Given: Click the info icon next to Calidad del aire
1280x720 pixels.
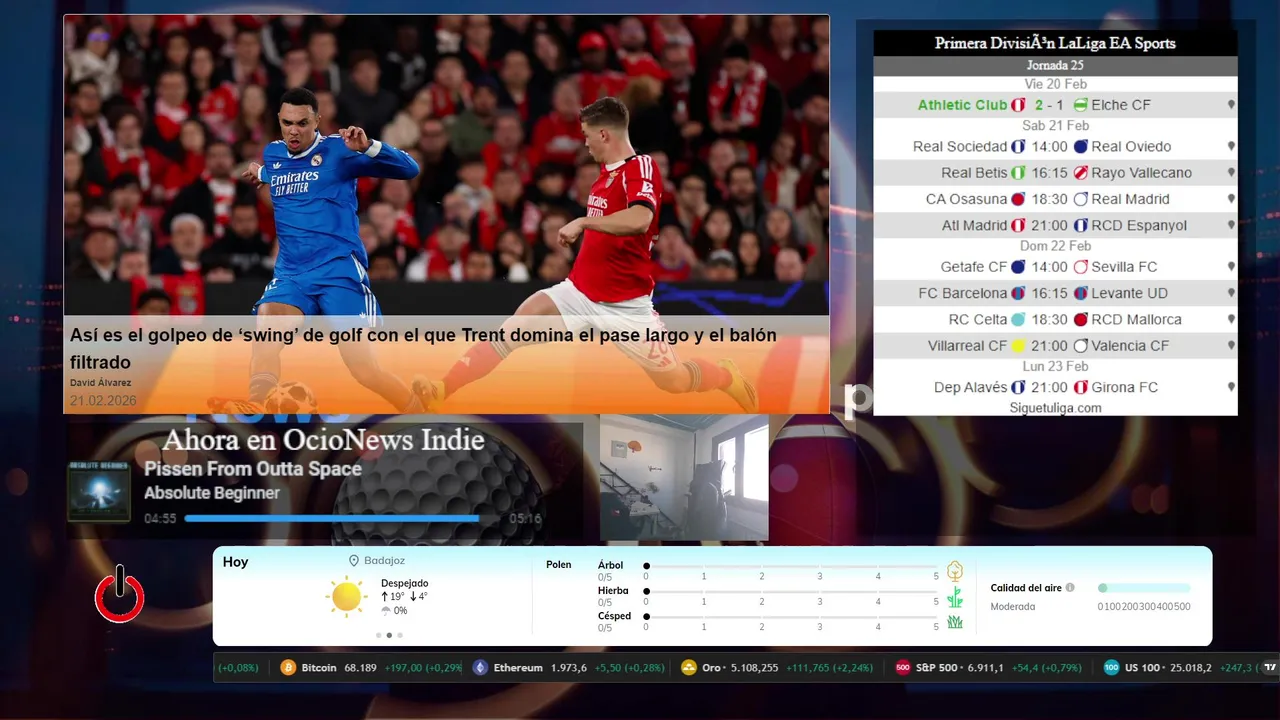Looking at the screenshot, I should click(x=1070, y=588).
